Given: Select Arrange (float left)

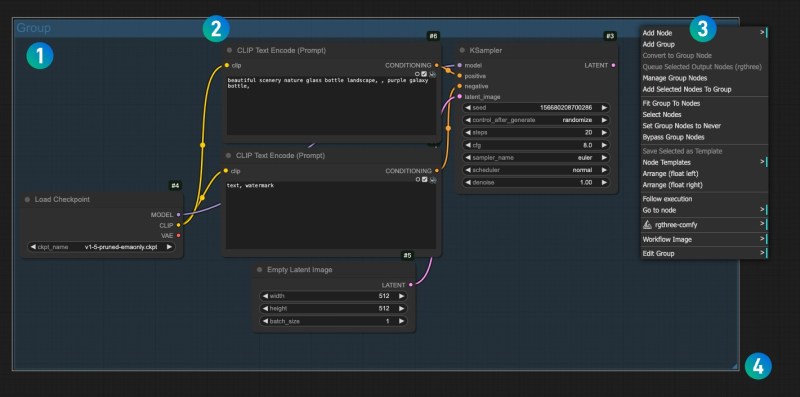Looking at the screenshot, I should click(x=704, y=173).
